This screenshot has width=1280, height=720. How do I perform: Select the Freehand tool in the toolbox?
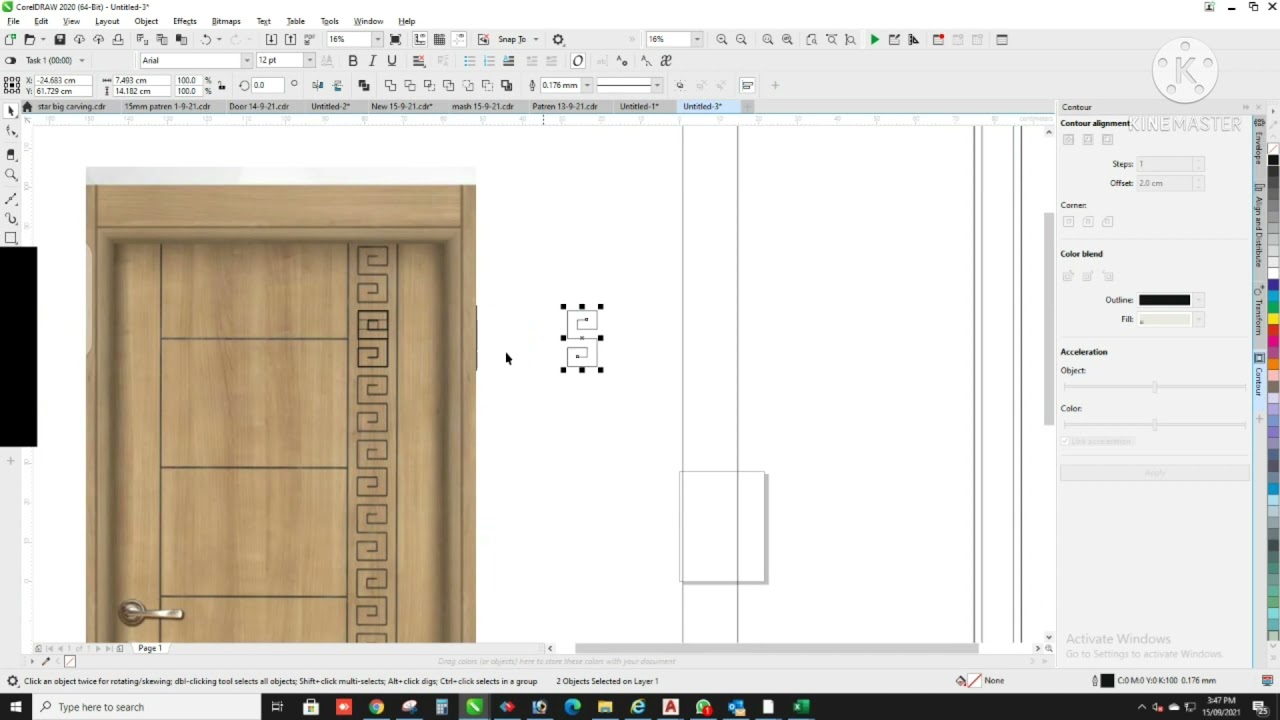coord(11,197)
